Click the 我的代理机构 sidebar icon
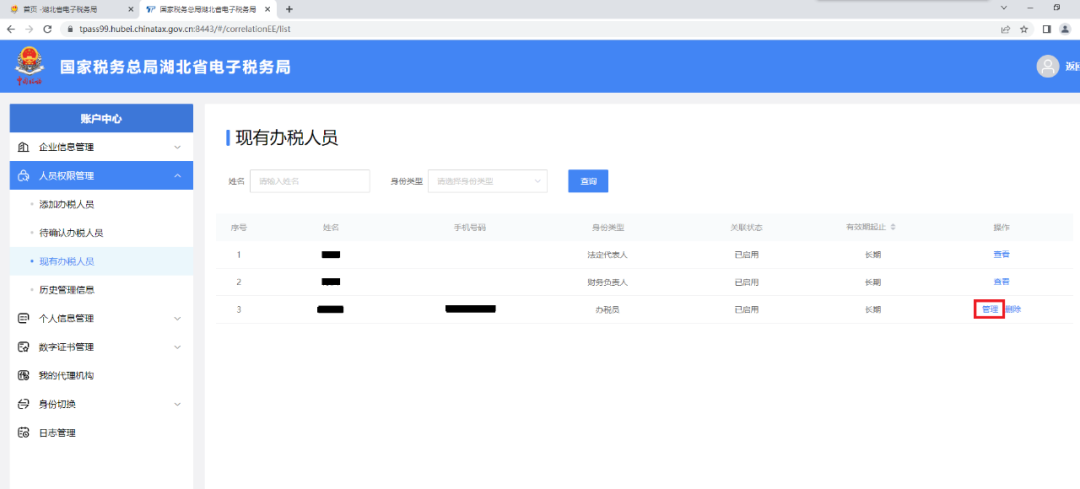 (23, 376)
